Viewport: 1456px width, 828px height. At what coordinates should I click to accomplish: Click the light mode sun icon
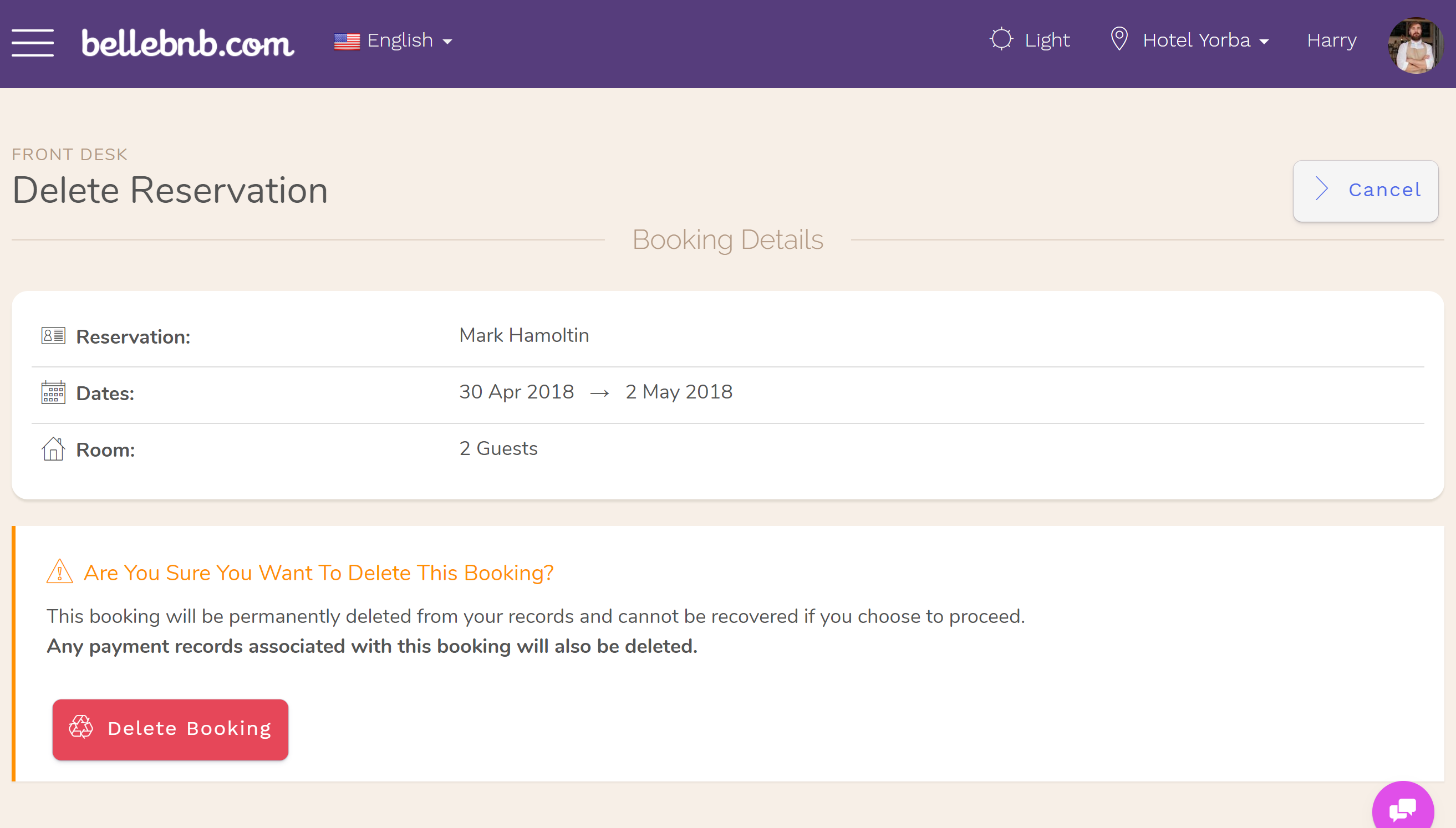pos(1001,39)
